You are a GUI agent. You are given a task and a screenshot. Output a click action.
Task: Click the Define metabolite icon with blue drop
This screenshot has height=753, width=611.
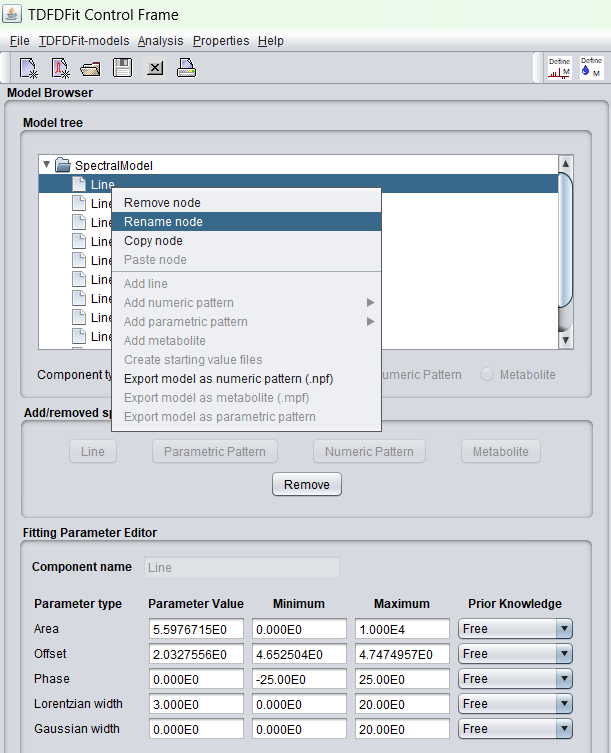591,68
